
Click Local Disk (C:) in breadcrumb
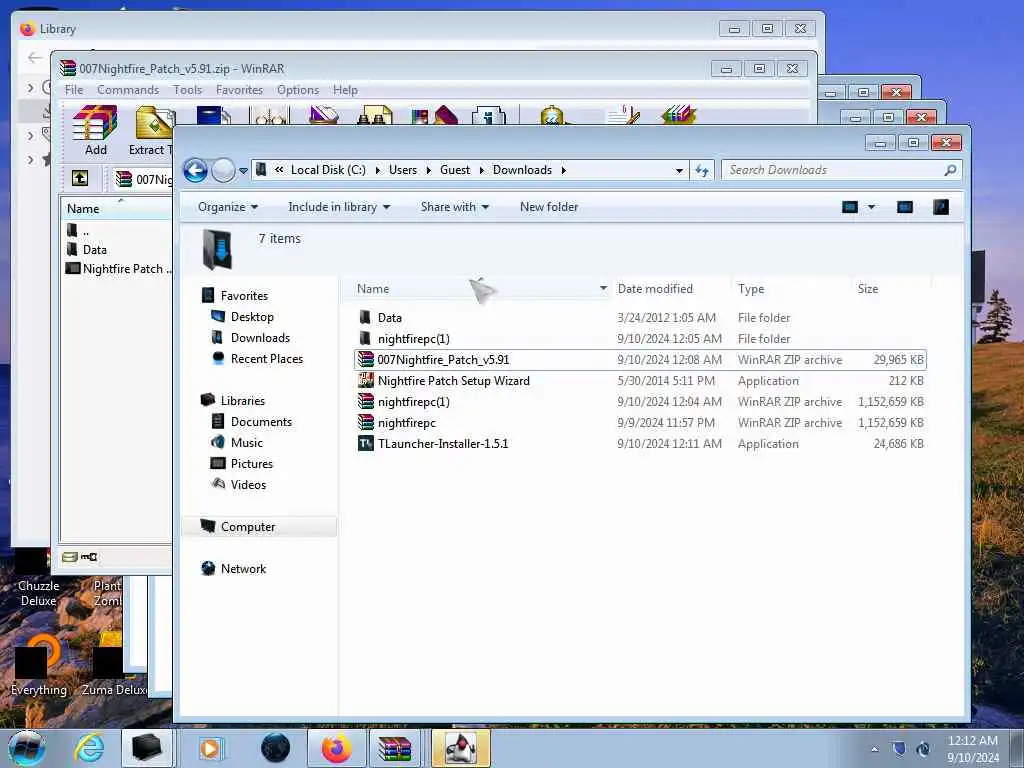328,170
